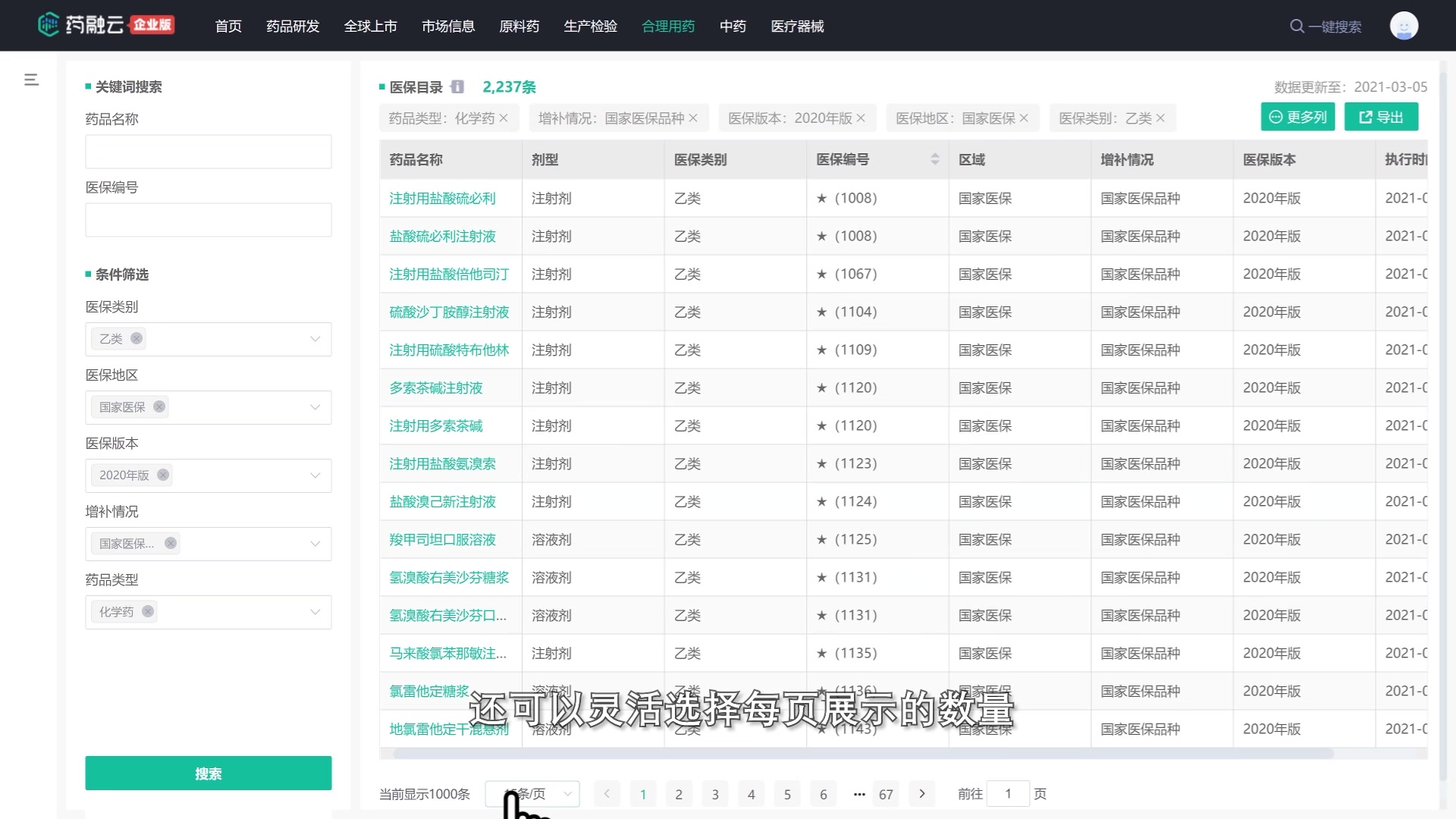This screenshot has height=819, width=1456.
Task: Collapse the sidebar with the hamburger icon
Action: [x=31, y=79]
